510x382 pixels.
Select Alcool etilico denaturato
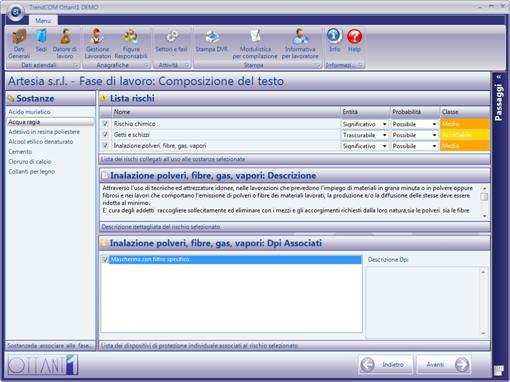[41, 142]
